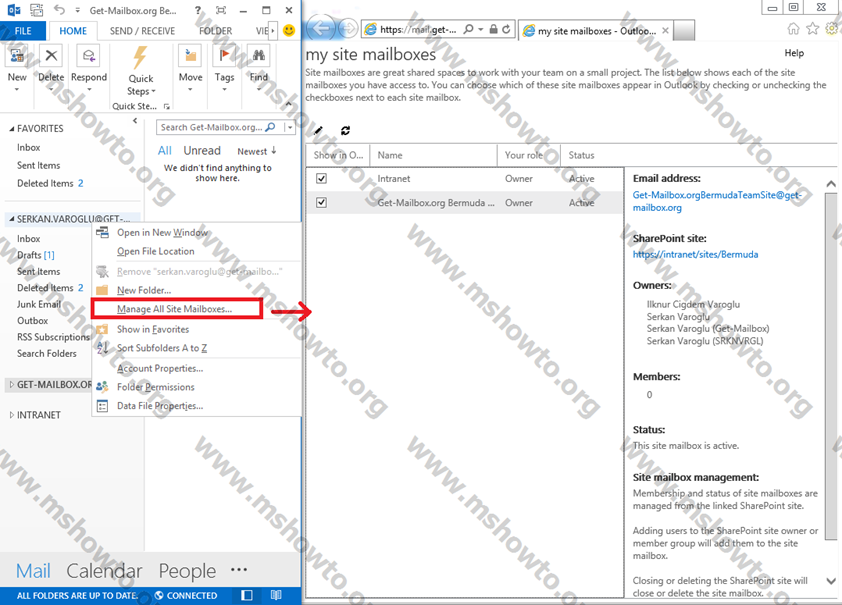Screen dimensions: 842x605
Task: Select Manage All Site Mailboxes menu item
Action: click(177, 309)
